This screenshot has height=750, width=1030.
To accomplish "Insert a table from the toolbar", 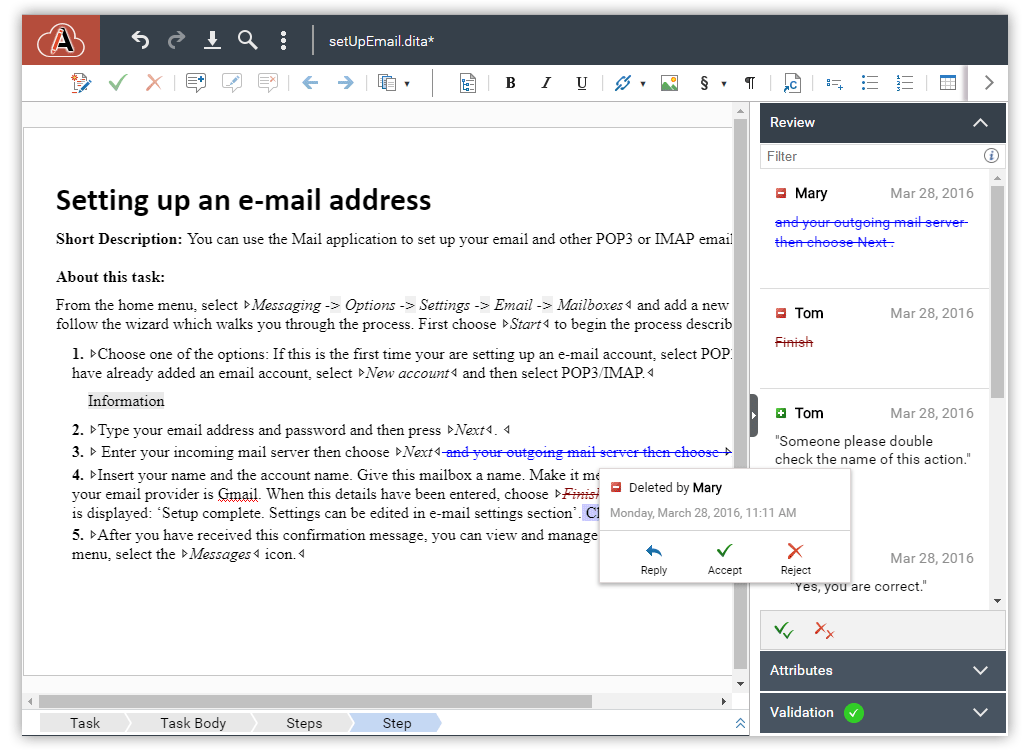I will pos(948,83).
